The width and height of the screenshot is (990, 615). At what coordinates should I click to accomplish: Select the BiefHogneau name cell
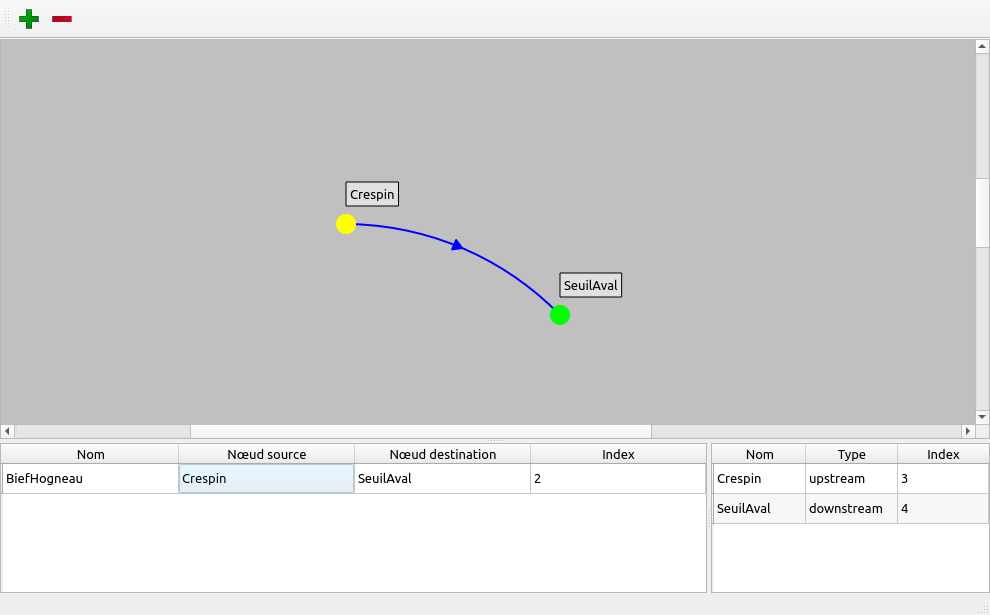tap(90, 479)
